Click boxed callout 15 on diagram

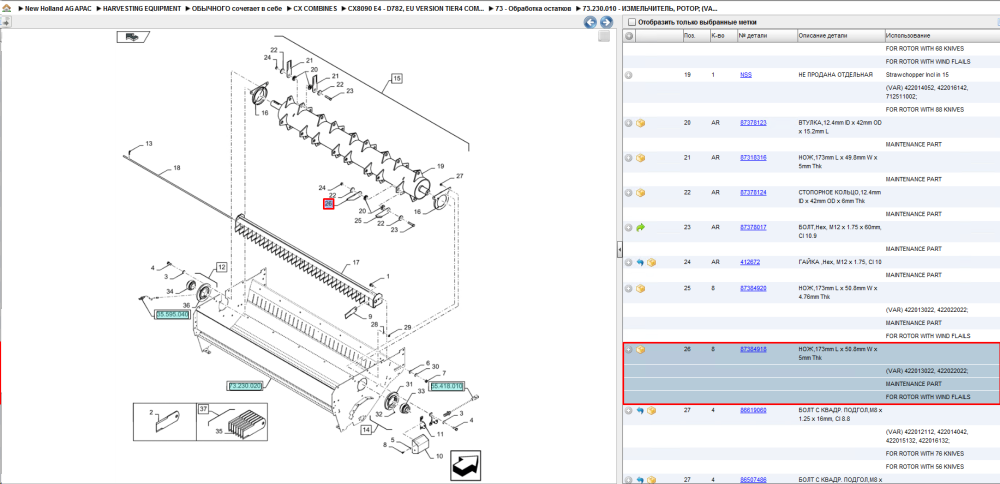[x=396, y=78]
